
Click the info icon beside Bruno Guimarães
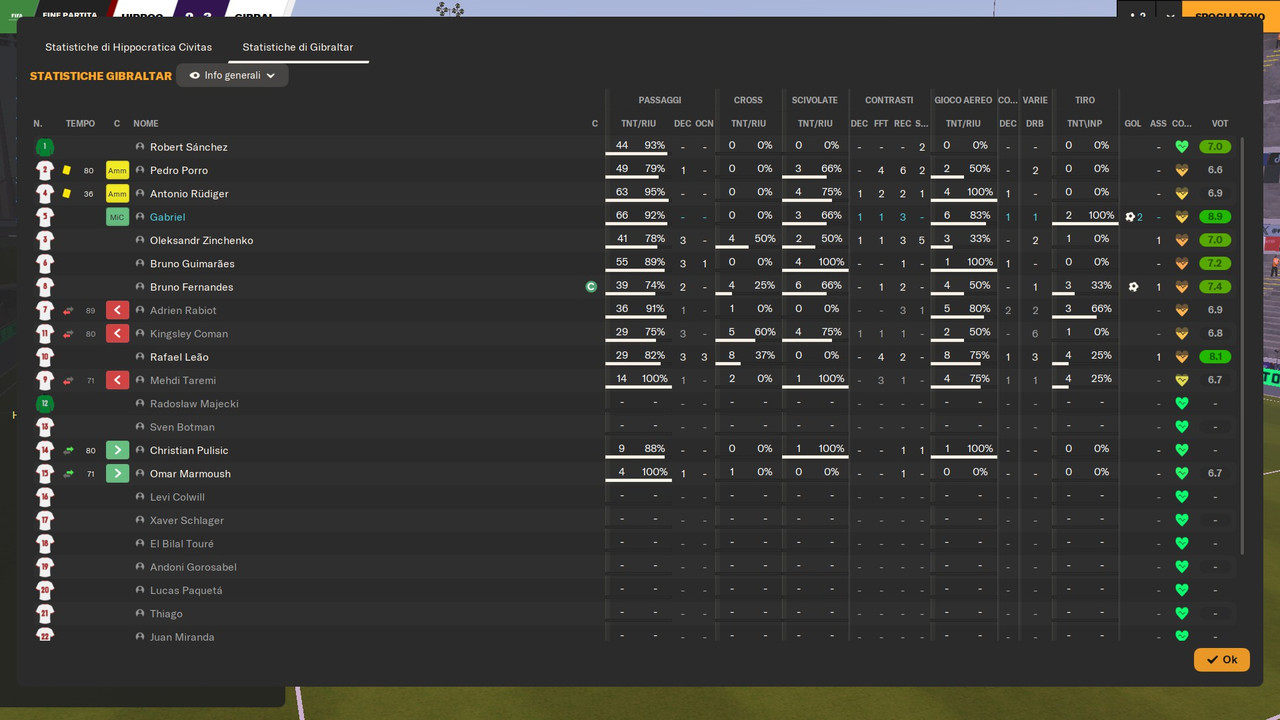coord(140,264)
